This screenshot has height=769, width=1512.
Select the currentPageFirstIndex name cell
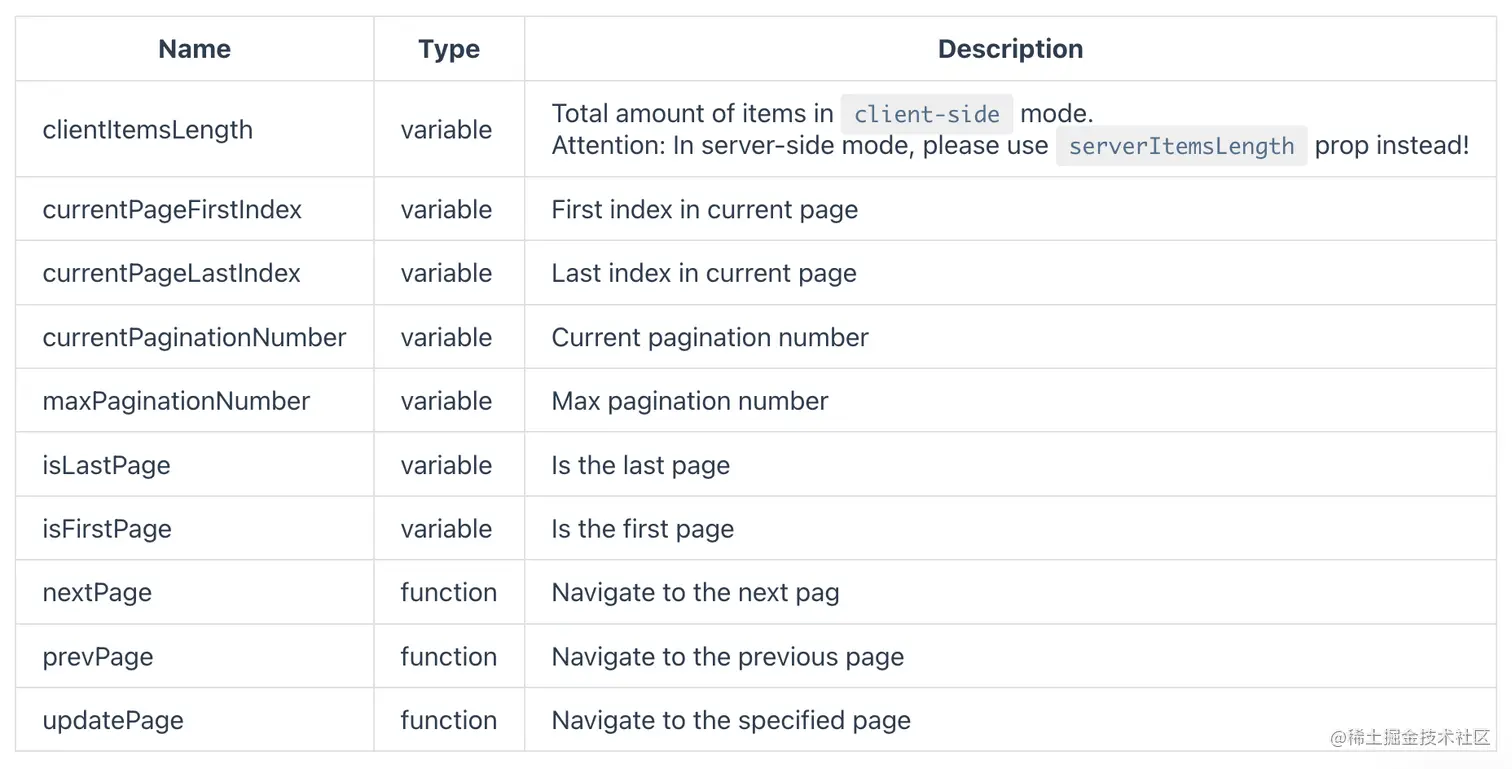pyautogui.click(x=172, y=210)
